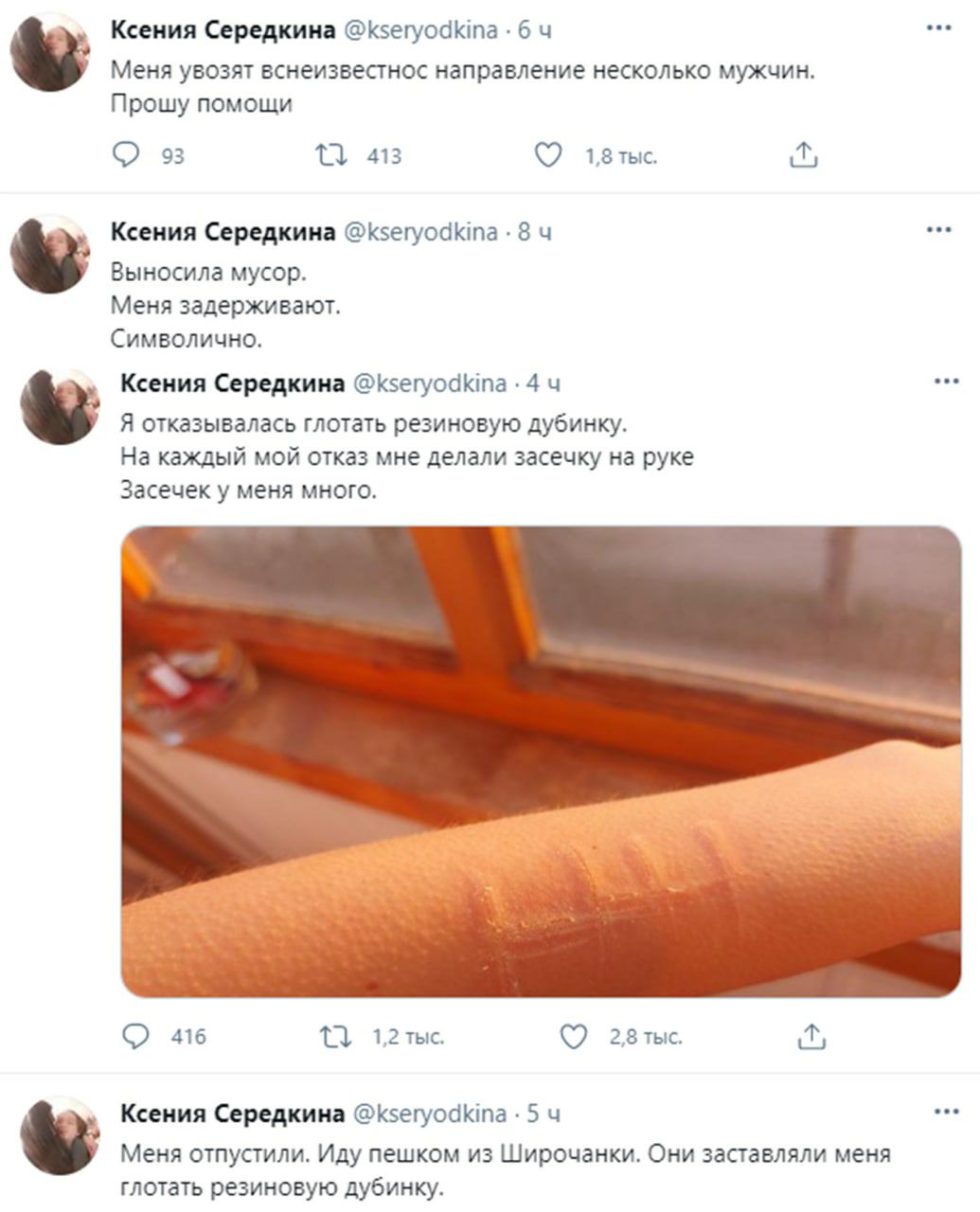Like the photo tweet with 2,8 тыс.
Image resolution: width=980 pixels, height=1212 pixels.
pos(574,1037)
